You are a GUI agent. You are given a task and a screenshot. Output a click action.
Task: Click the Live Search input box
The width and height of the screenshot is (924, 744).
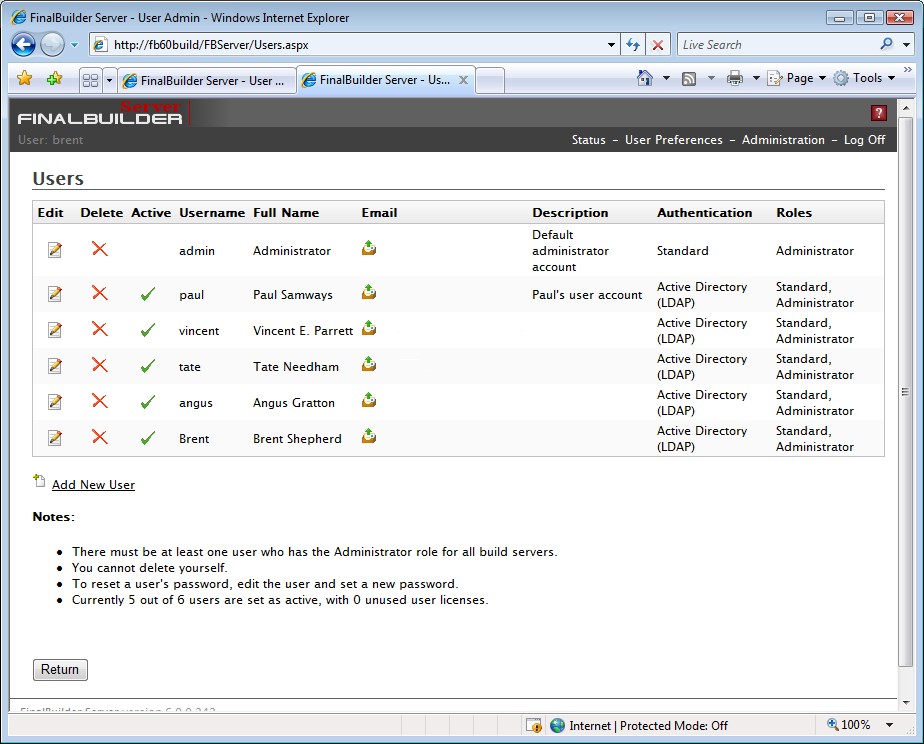point(778,45)
